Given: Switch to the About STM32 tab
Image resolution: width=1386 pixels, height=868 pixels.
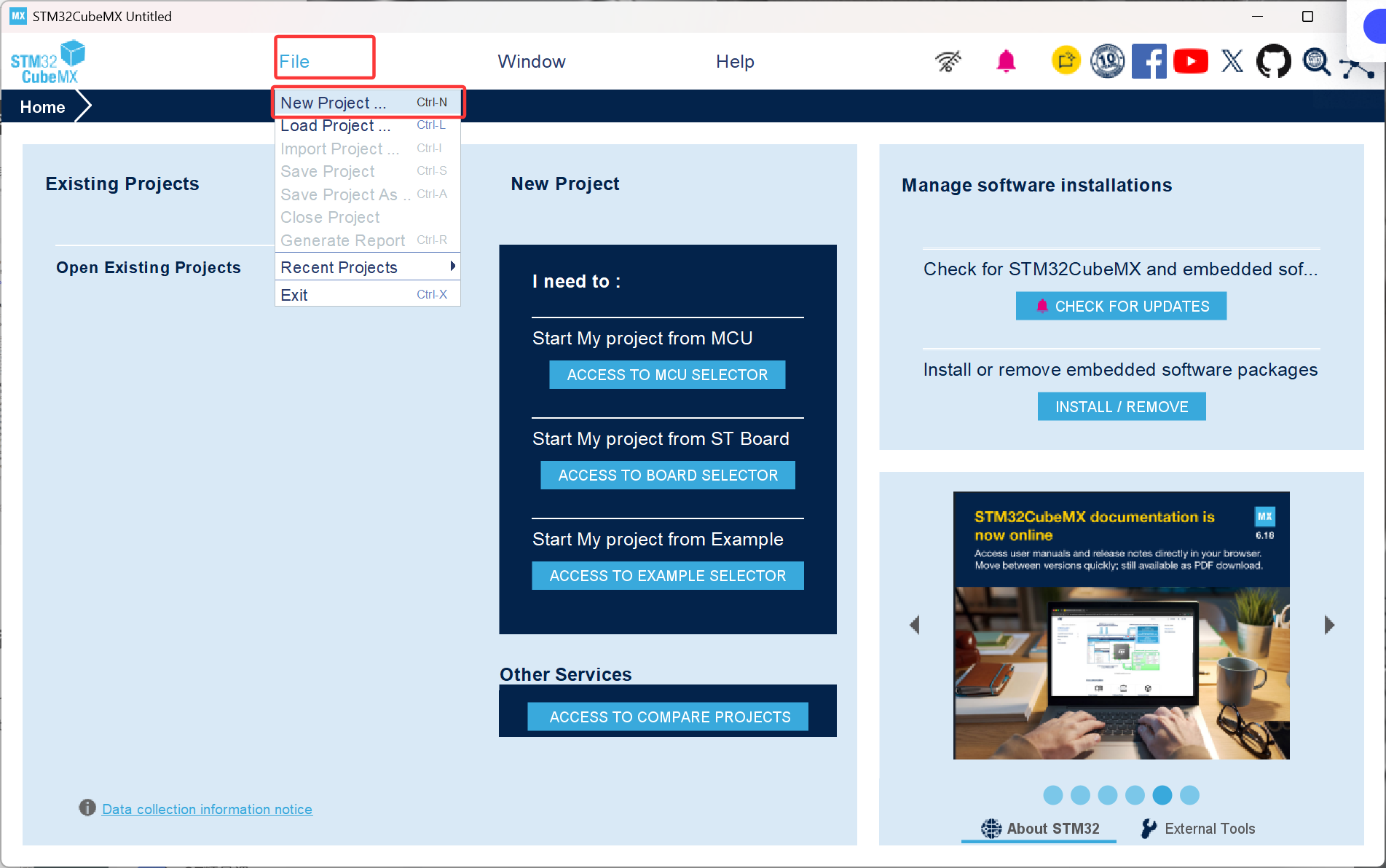Looking at the screenshot, I should click(1040, 829).
